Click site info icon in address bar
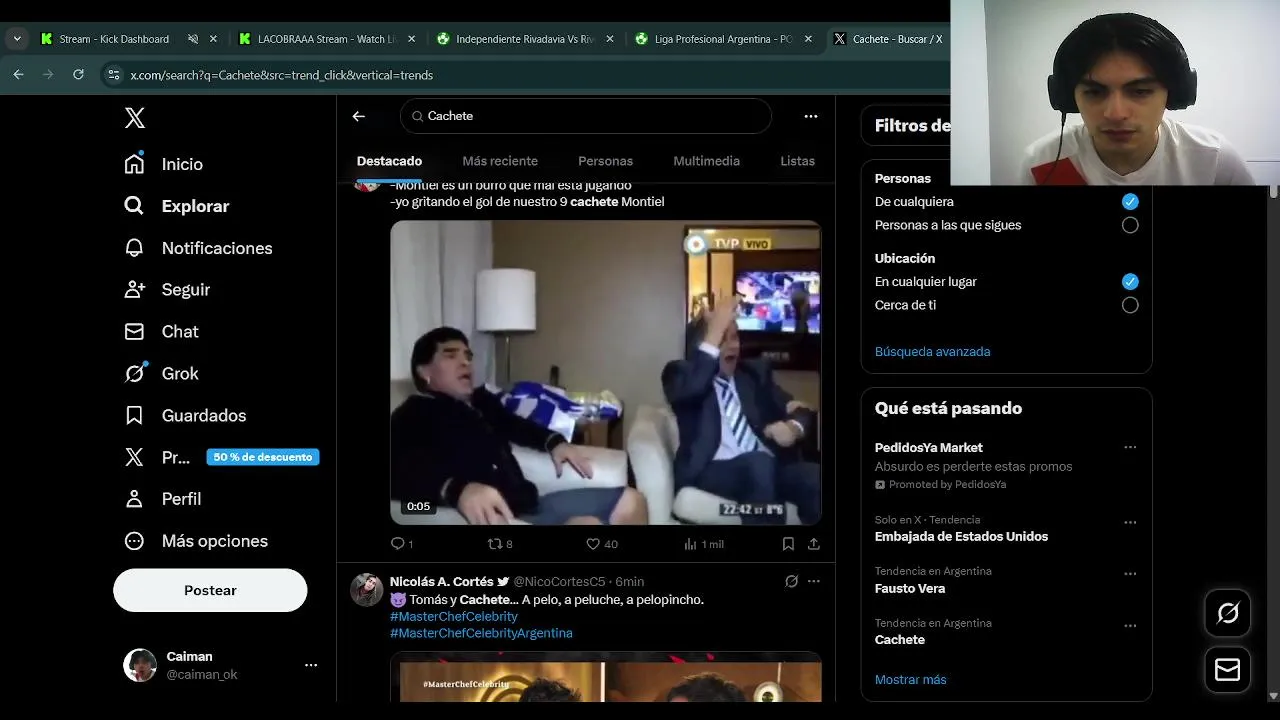 [x=113, y=75]
